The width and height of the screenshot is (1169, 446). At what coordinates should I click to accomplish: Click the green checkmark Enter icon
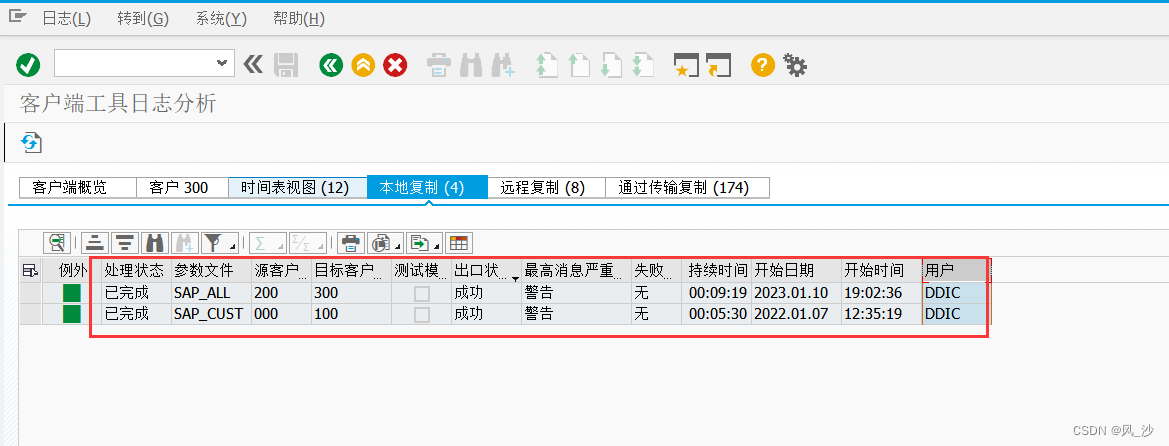point(28,66)
